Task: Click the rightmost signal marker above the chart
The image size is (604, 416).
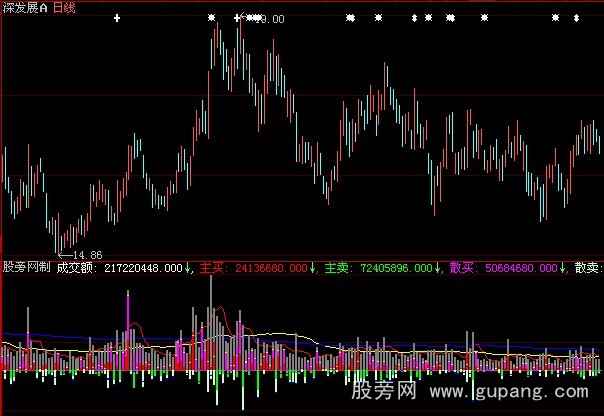Action: (576, 18)
